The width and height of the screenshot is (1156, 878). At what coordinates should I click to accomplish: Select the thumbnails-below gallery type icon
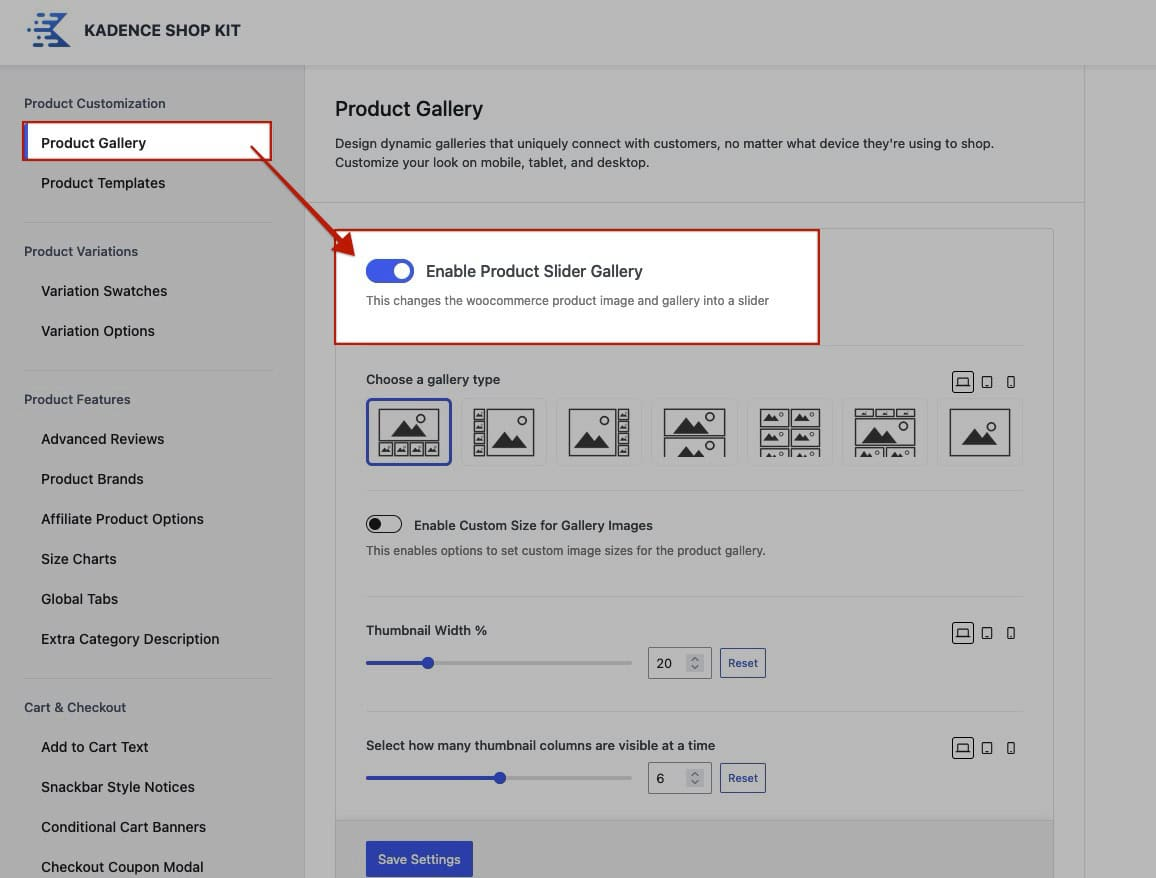click(408, 432)
